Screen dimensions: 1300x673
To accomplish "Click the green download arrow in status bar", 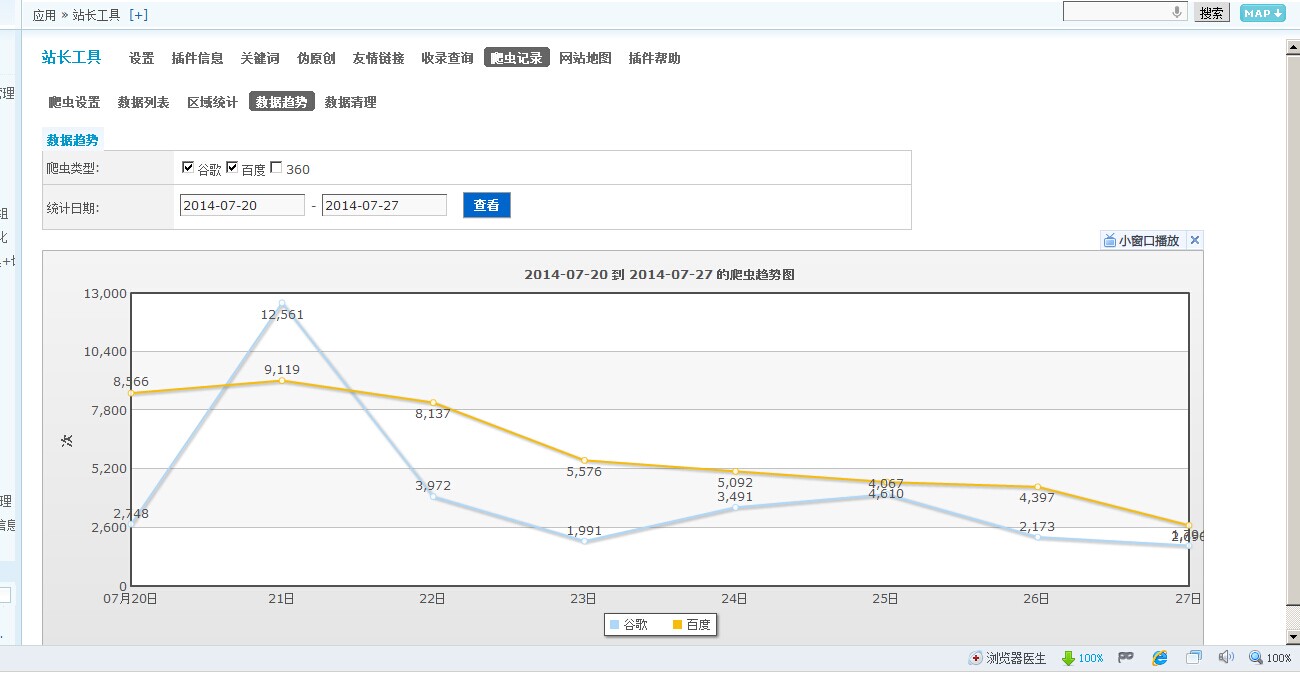I will pyautogui.click(x=1068, y=658).
